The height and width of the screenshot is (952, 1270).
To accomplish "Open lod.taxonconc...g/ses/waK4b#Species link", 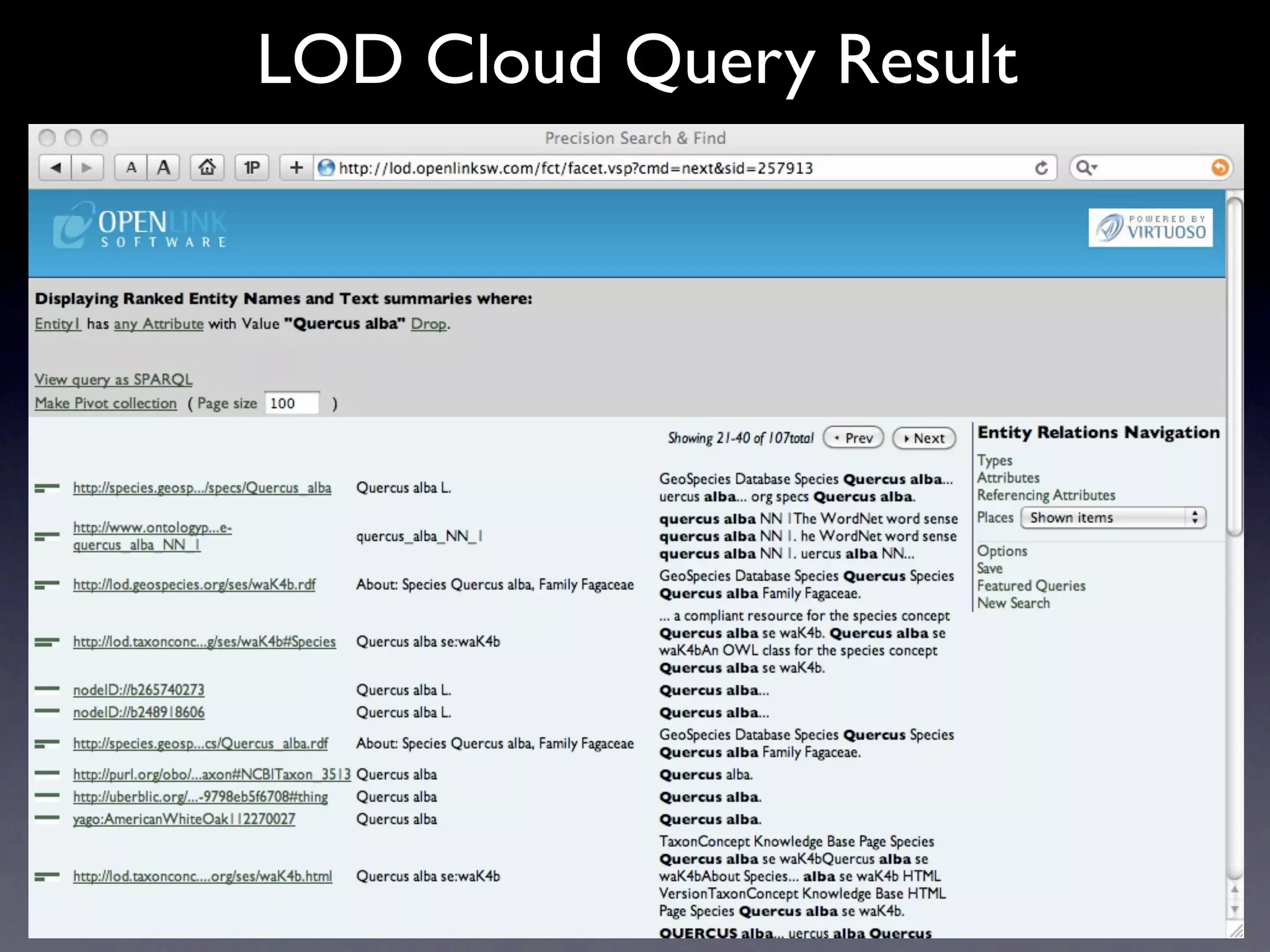I will pyautogui.click(x=205, y=641).
